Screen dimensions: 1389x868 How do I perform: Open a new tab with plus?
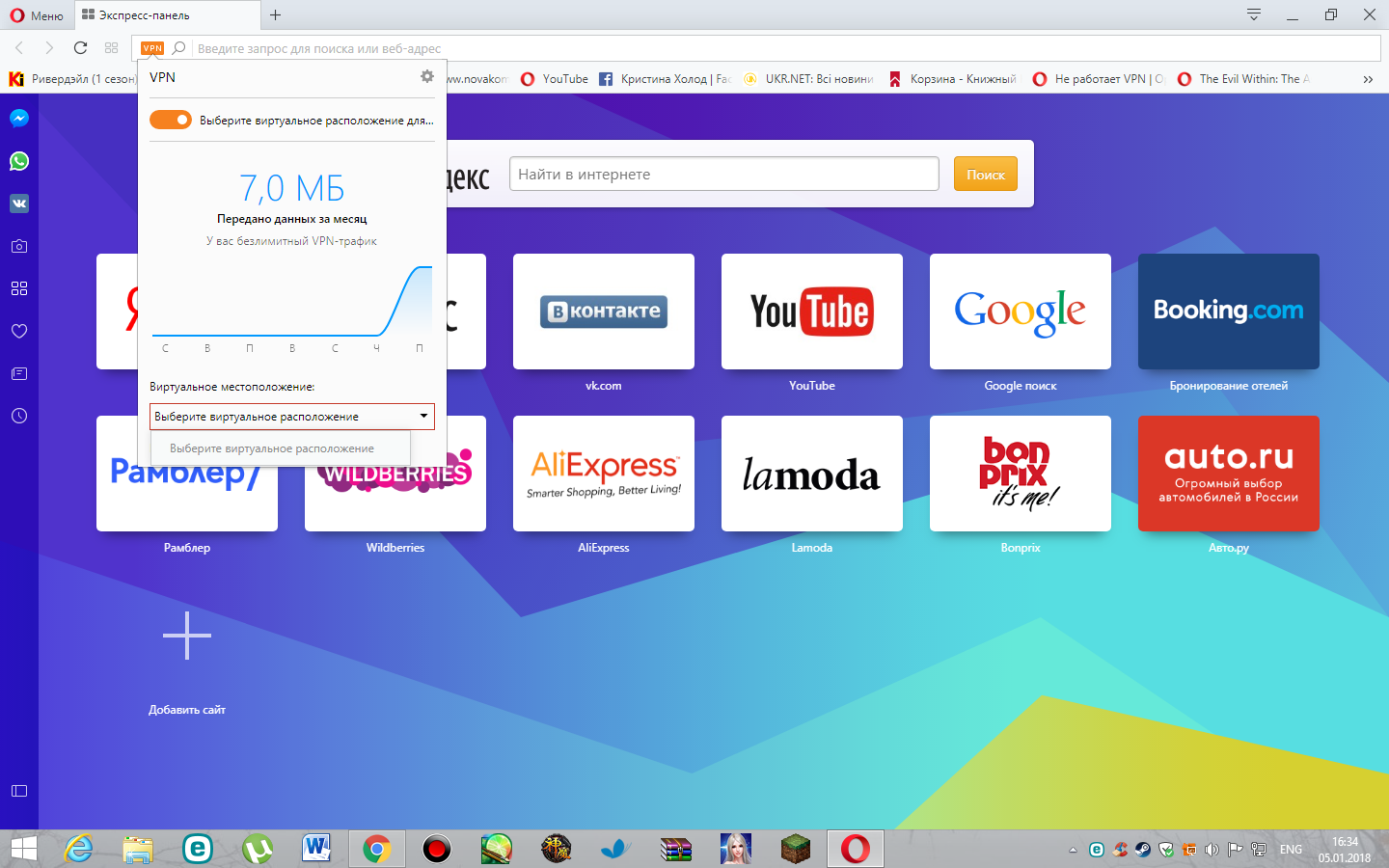(x=275, y=14)
